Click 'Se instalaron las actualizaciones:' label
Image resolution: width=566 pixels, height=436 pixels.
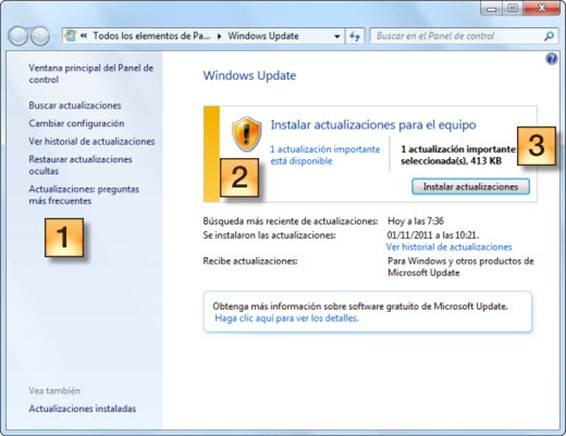[x=269, y=235]
